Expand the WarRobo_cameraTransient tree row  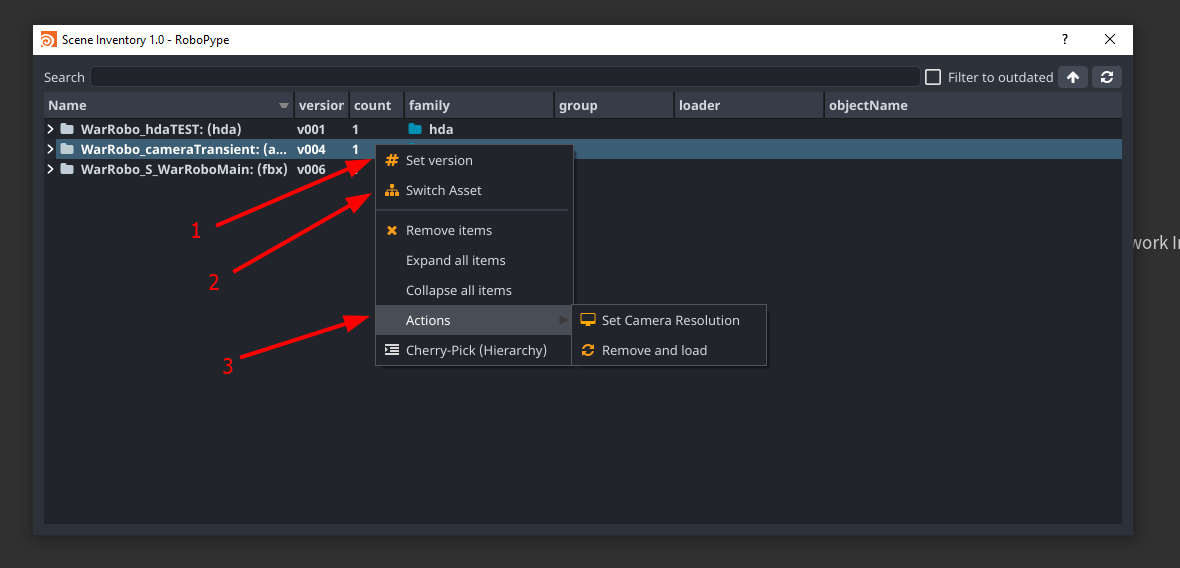point(50,149)
